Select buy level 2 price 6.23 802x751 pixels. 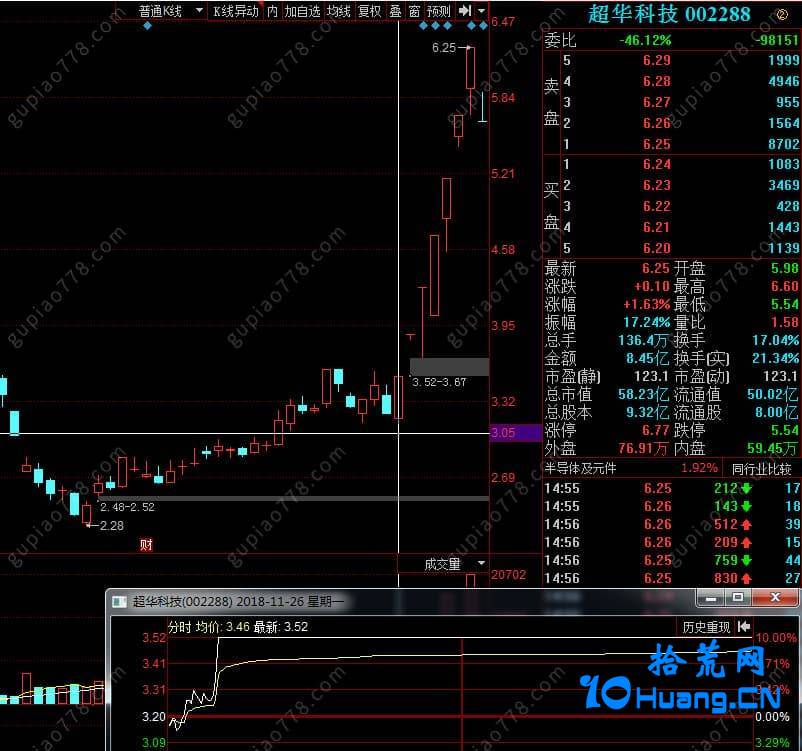tap(657, 185)
